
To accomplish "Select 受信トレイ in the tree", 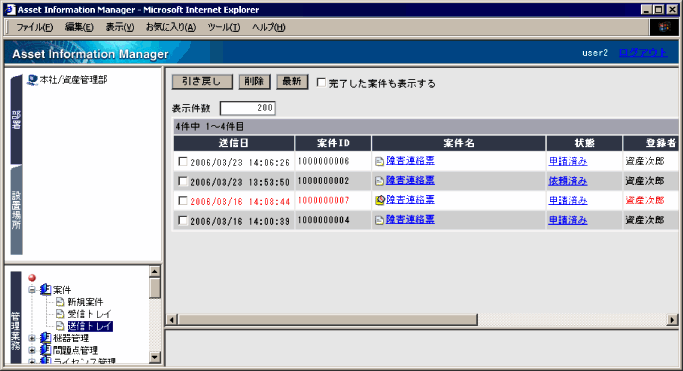I will coord(89,314).
